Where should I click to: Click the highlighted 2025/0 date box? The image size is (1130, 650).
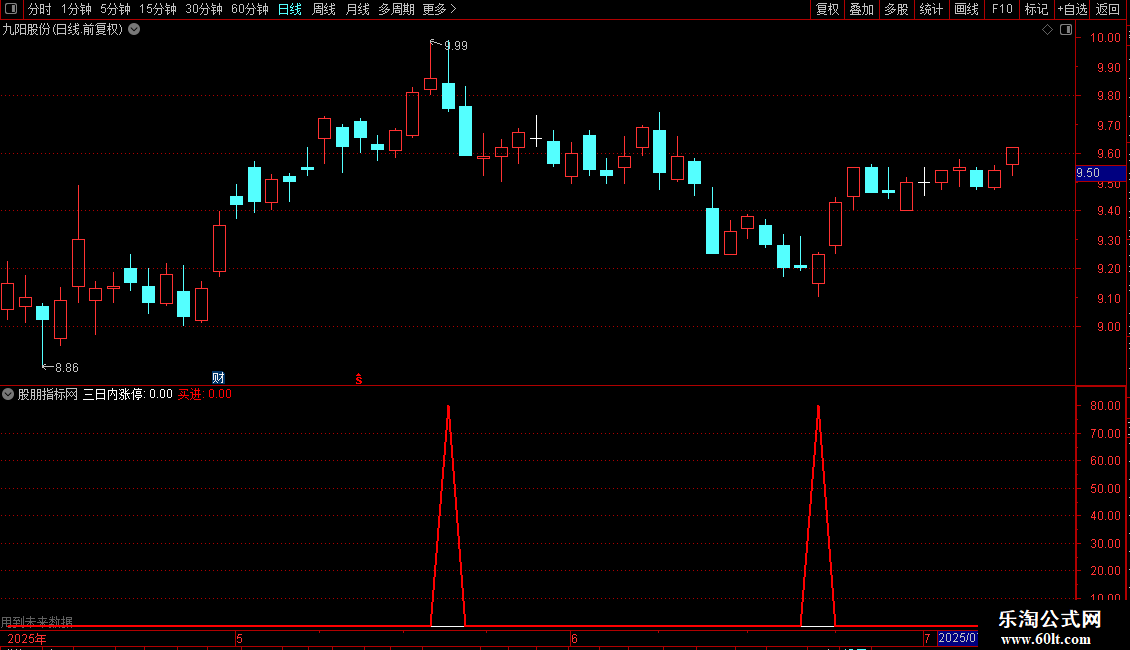(957, 638)
